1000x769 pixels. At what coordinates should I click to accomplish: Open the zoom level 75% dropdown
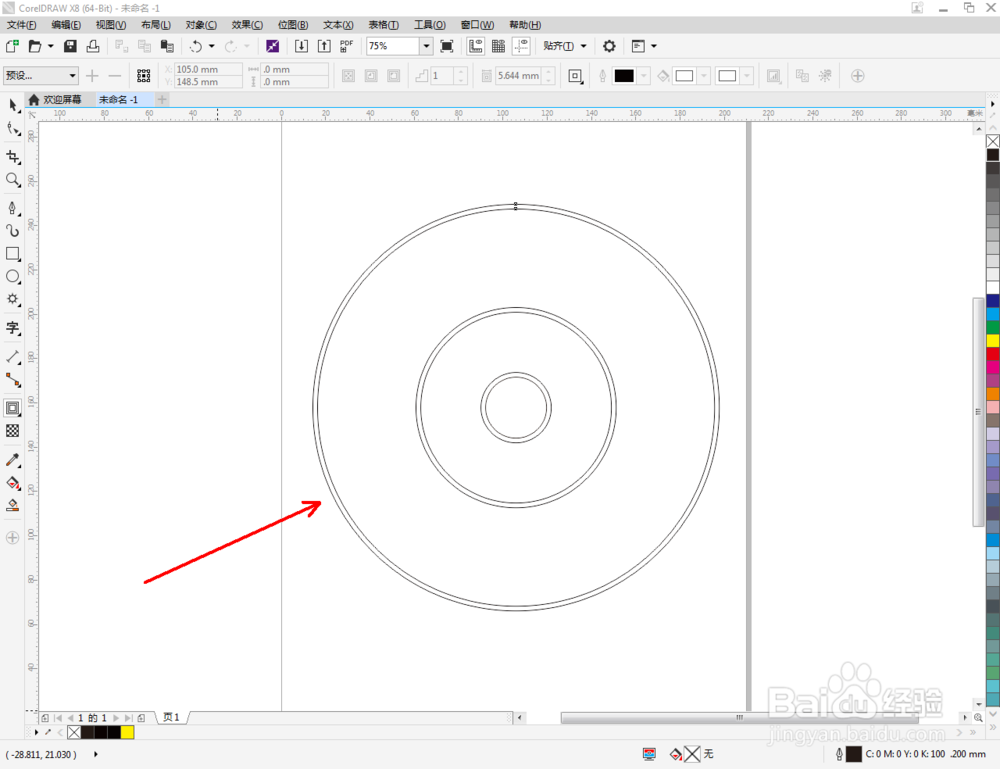426,46
